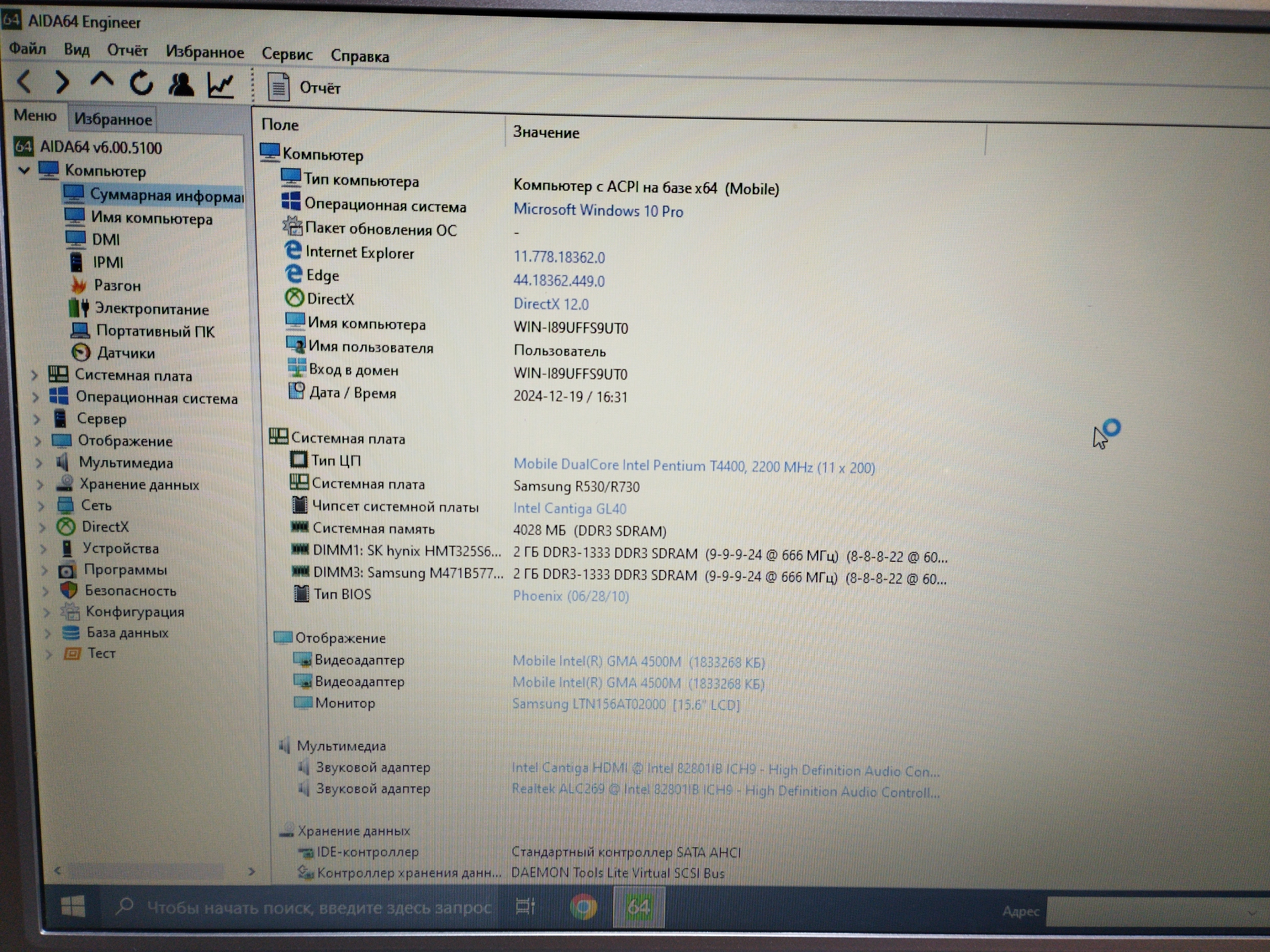Expand the Сеть tree node
This screenshot has width=1270, height=952.
click(41, 506)
